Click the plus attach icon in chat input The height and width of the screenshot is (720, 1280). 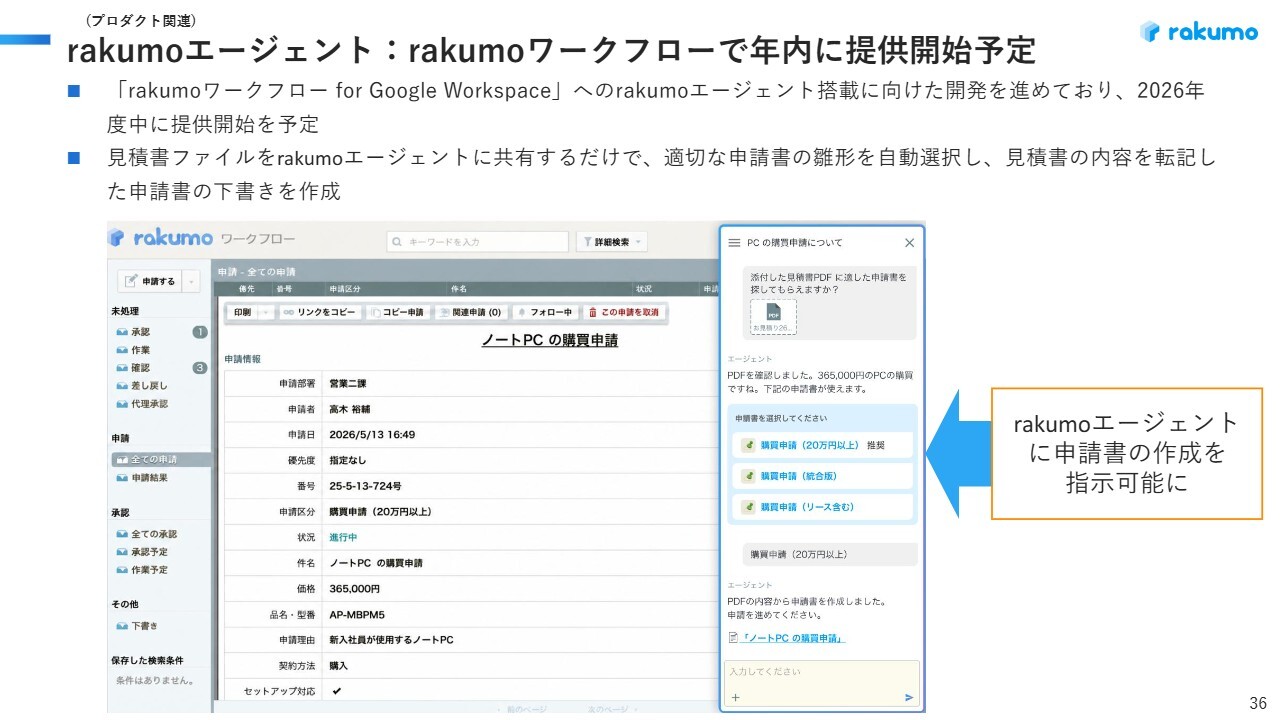click(735, 697)
